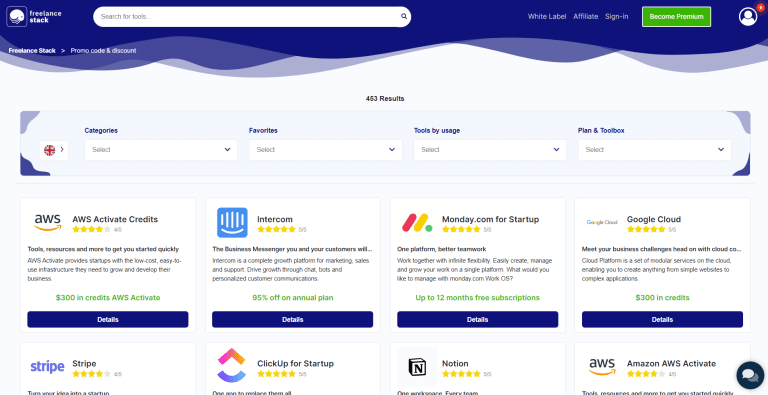Click '95% off on annual plan' offer
Viewport: 768px width, 395px height.
(292, 297)
